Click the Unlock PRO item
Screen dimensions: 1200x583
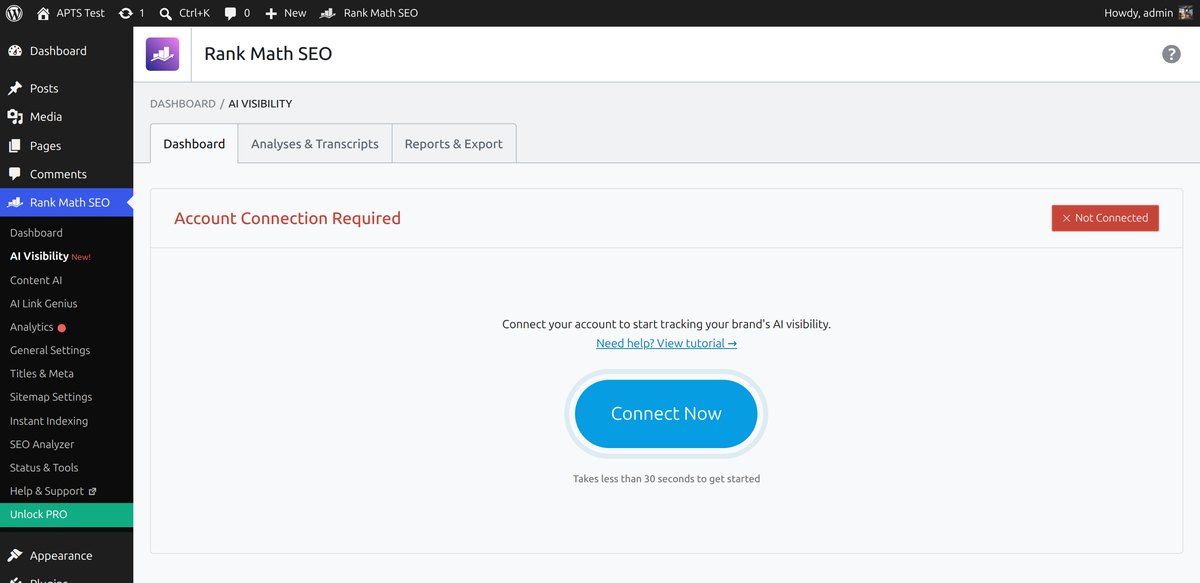66,514
